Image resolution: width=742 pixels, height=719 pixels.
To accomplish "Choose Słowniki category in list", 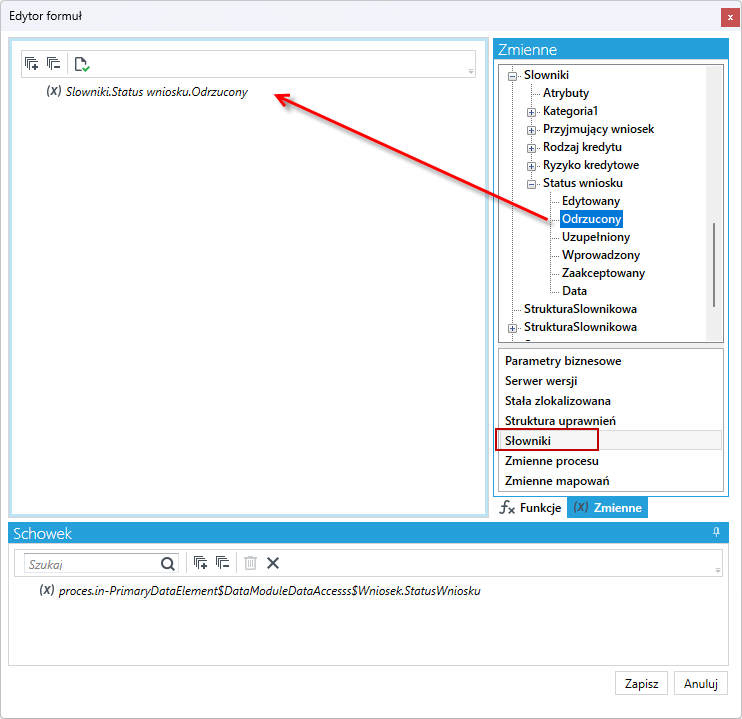I will coord(610,441).
